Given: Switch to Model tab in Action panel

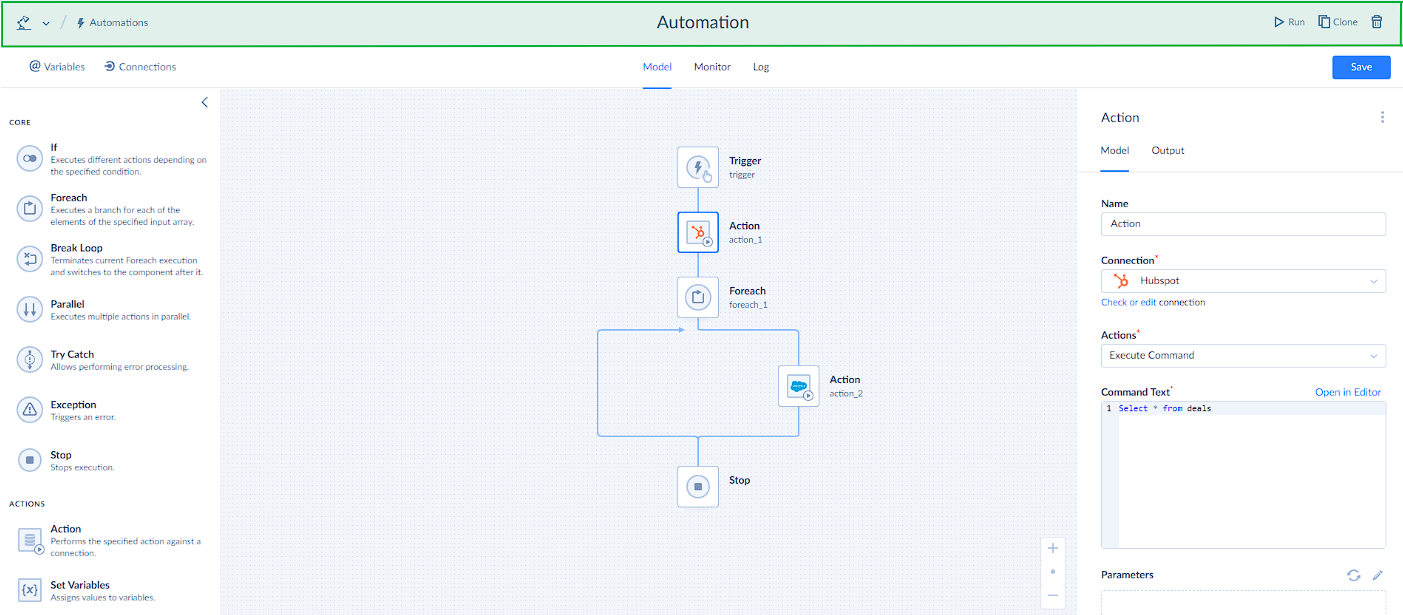Looking at the screenshot, I should 1115,151.
